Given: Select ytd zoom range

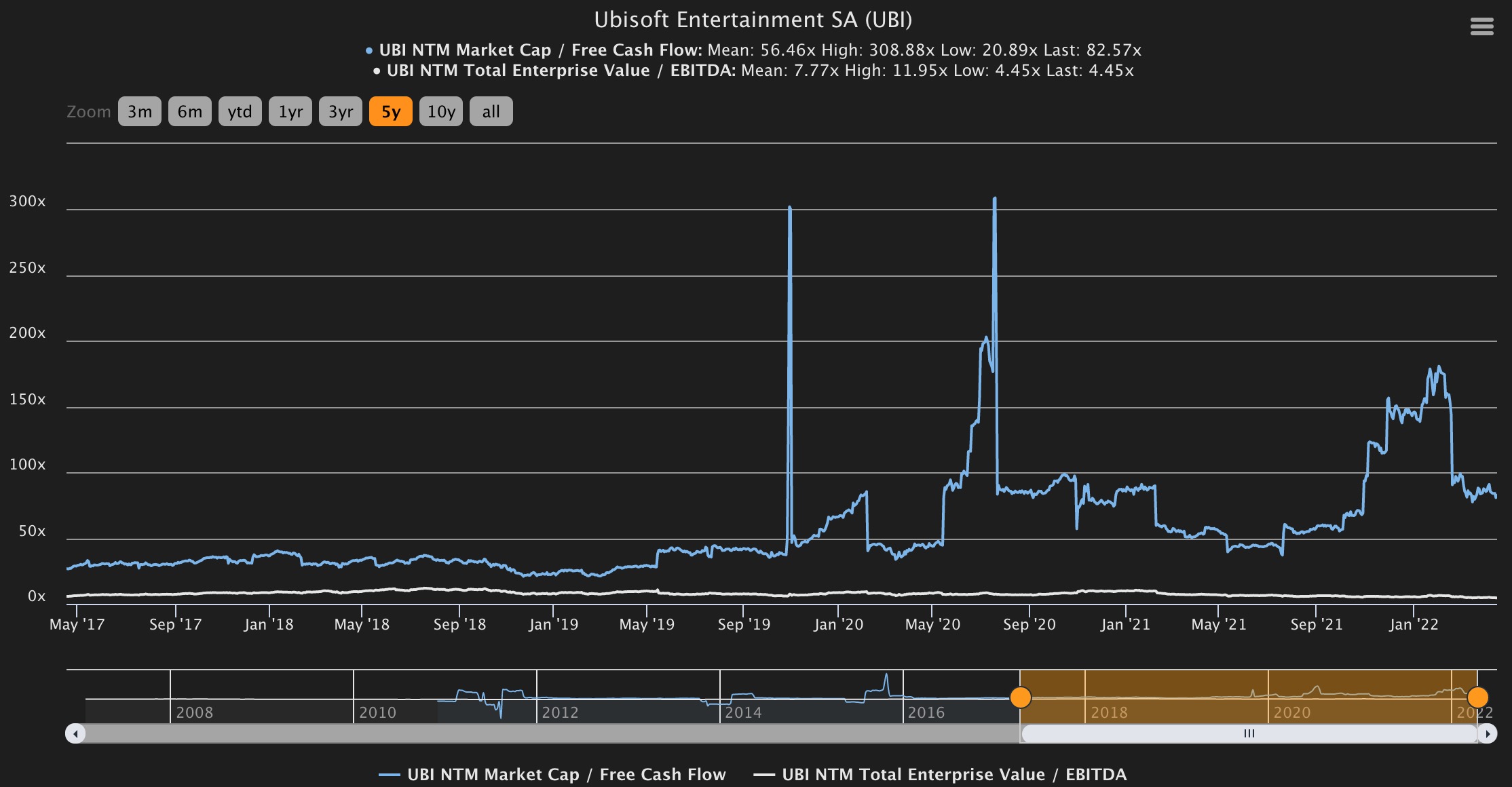Looking at the screenshot, I should pos(240,111).
